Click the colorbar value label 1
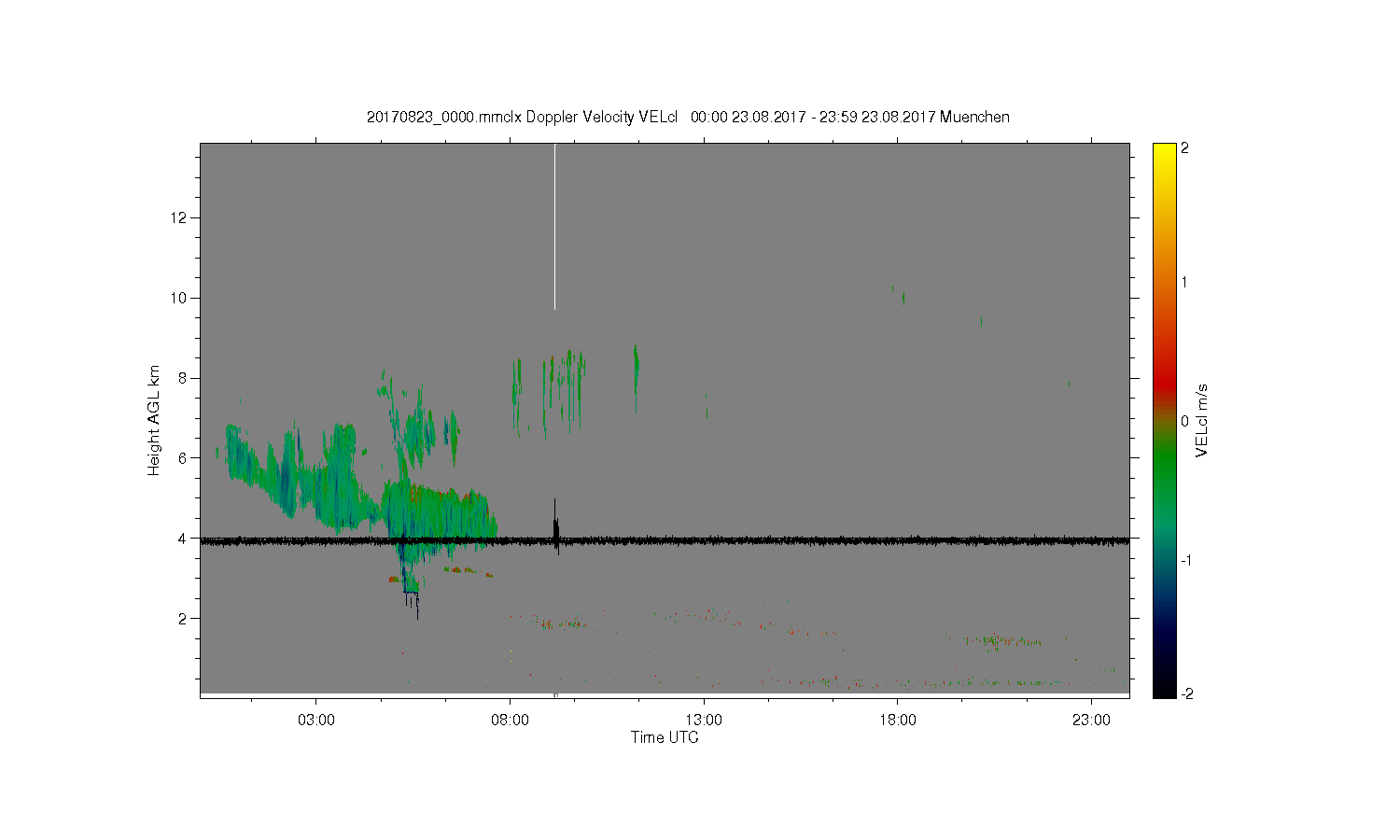The width and height of the screenshot is (1400, 840). [x=1184, y=282]
